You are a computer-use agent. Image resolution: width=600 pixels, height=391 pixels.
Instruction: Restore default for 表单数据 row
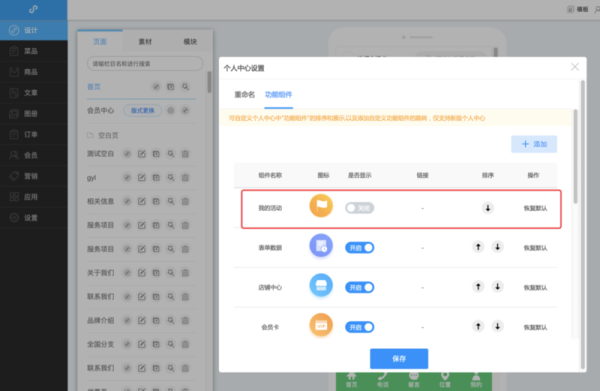click(535, 248)
